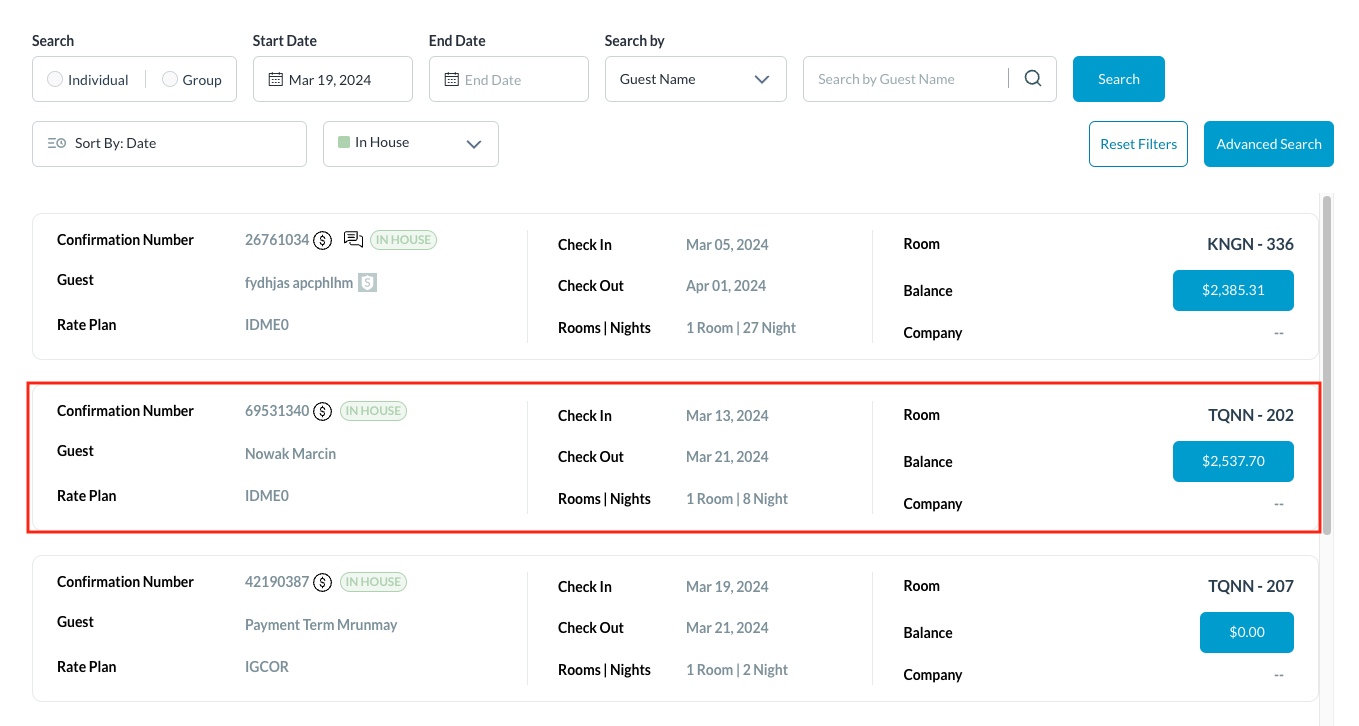1359x726 pixels.
Task: Open the message icon on reservation 26761034
Action: (353, 240)
